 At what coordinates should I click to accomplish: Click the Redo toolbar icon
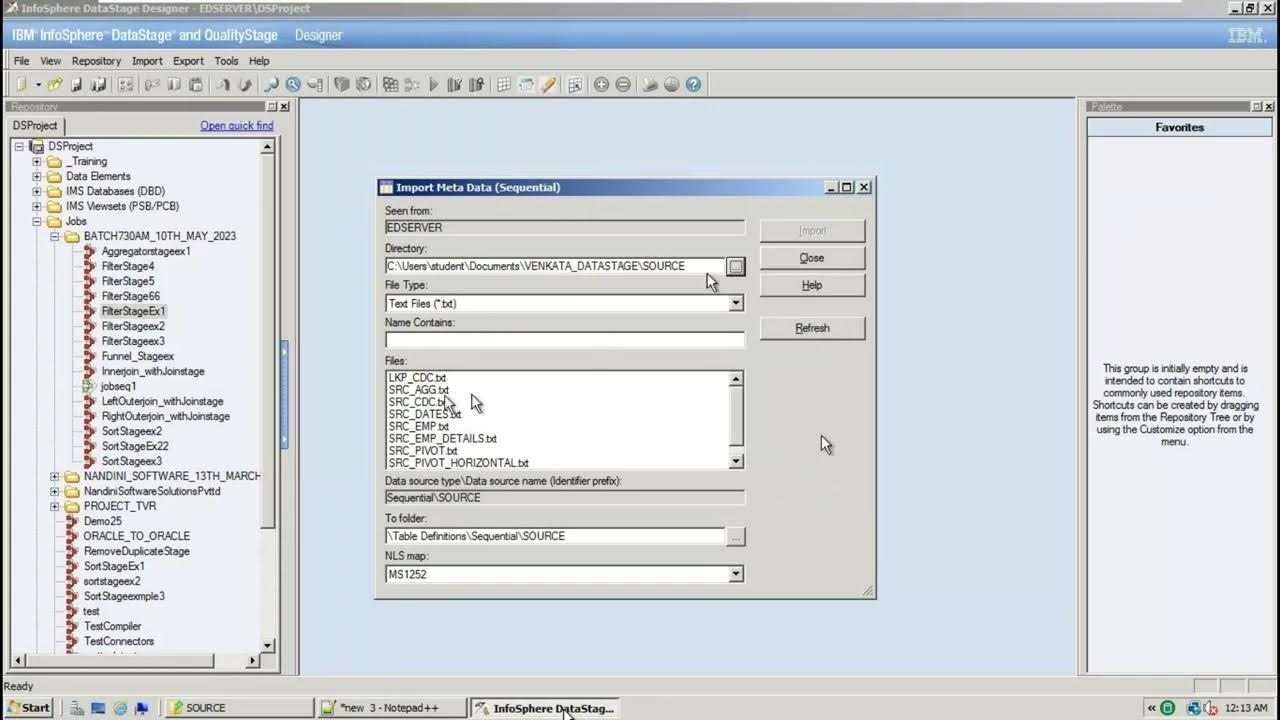point(245,85)
